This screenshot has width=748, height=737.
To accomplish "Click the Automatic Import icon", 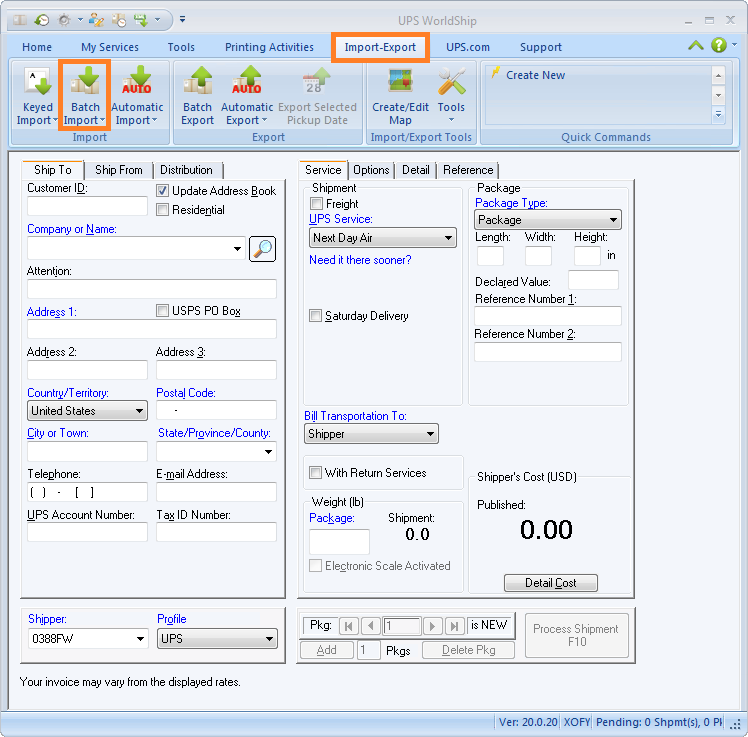I will (x=137, y=80).
